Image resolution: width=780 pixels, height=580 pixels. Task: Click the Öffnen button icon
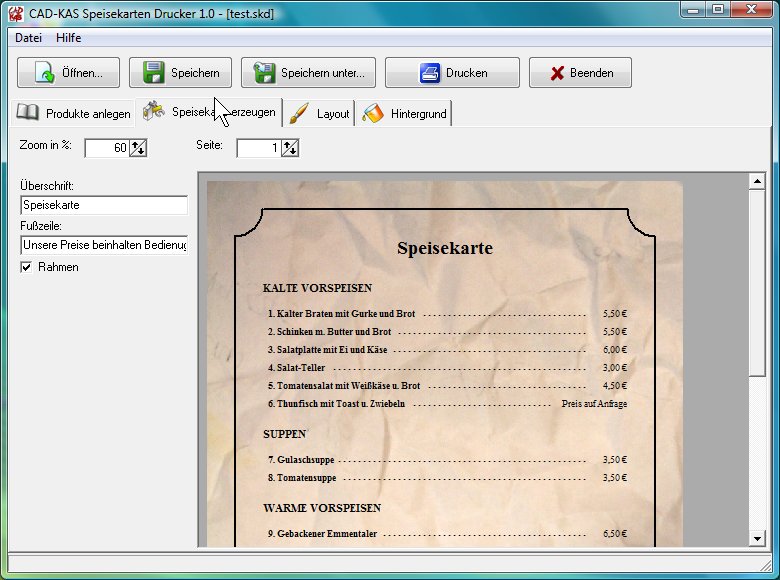(x=45, y=73)
